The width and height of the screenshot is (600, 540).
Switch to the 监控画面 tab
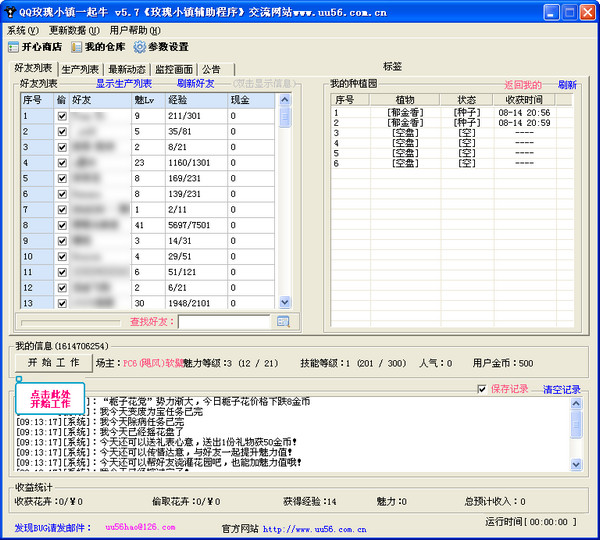[173, 69]
